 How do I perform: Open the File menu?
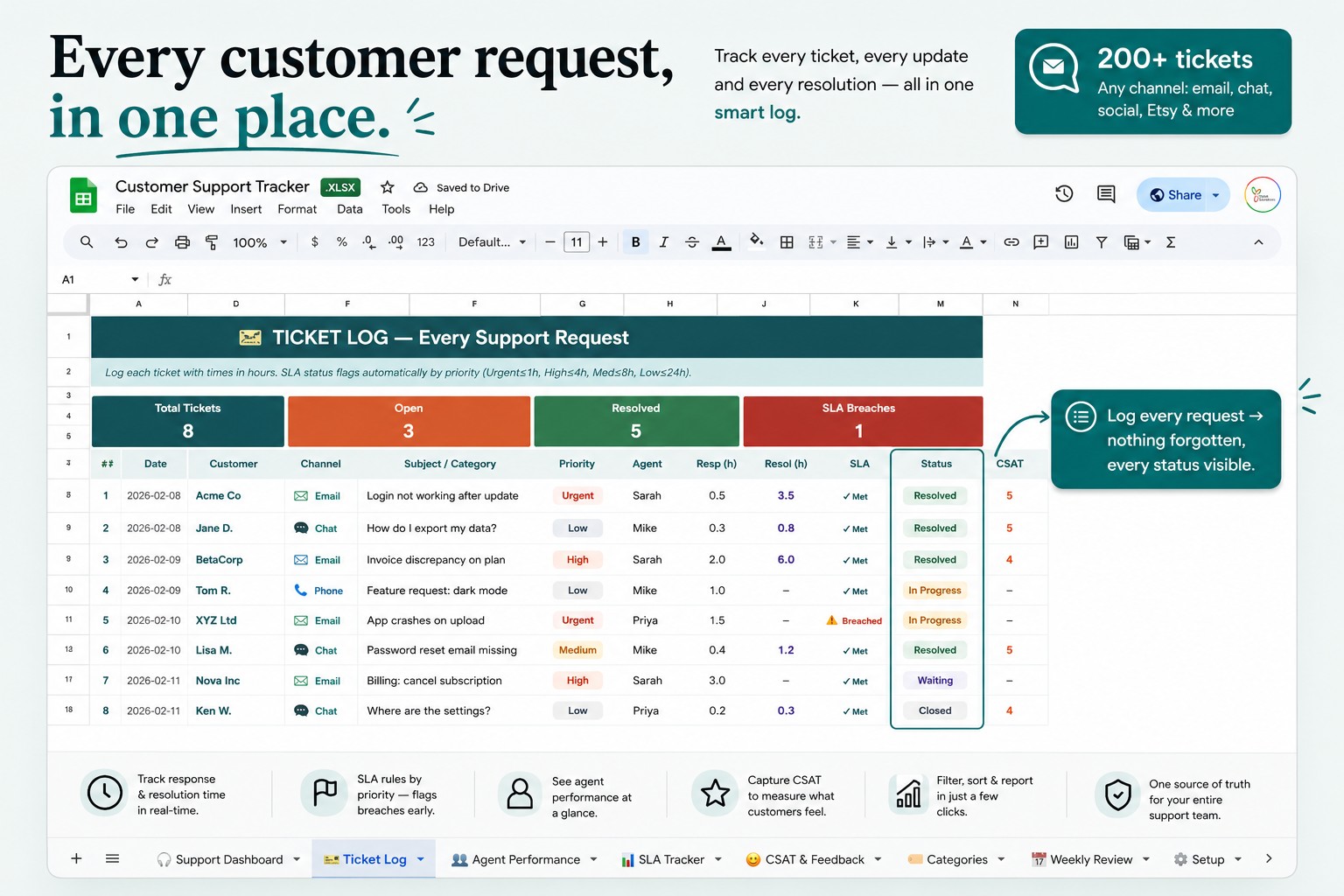pos(125,209)
